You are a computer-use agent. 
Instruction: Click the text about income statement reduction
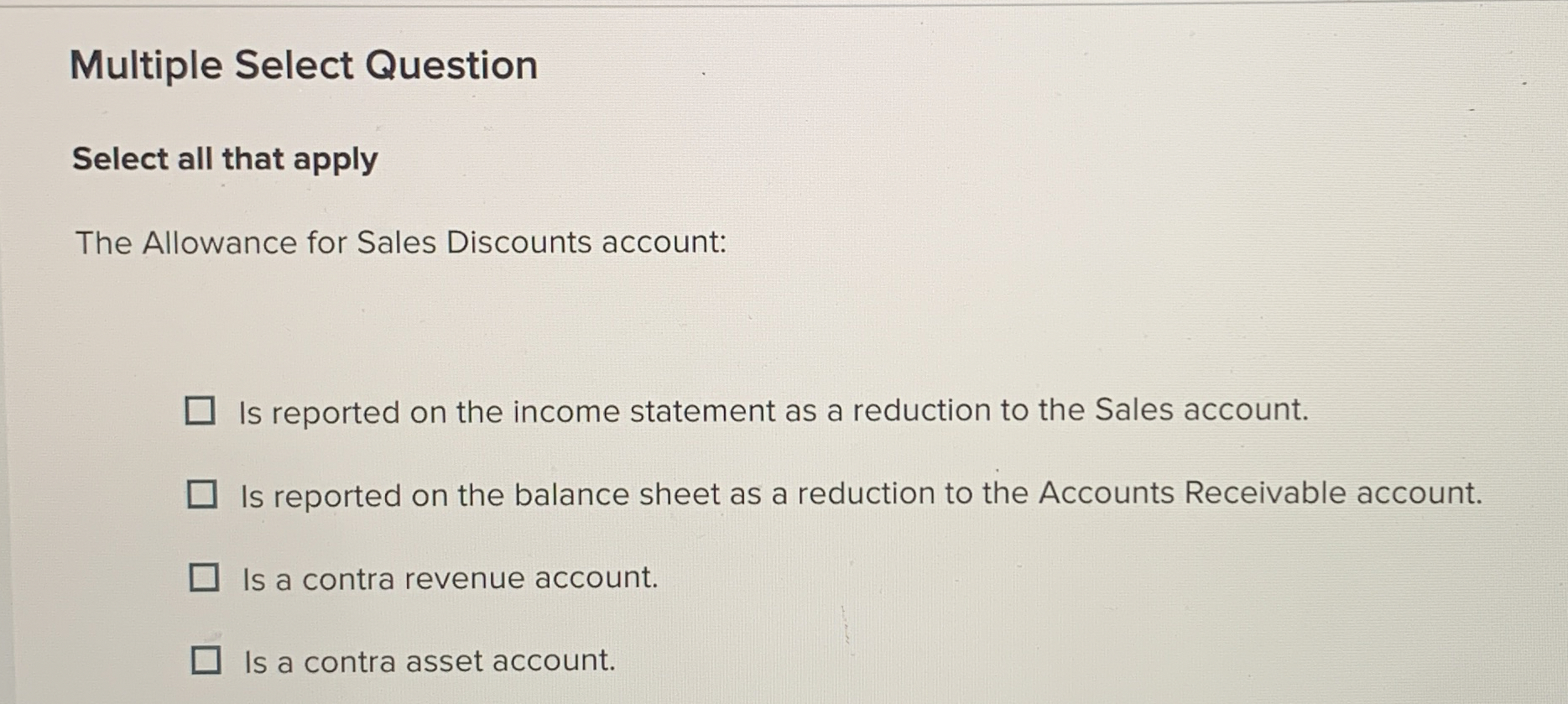772,411
